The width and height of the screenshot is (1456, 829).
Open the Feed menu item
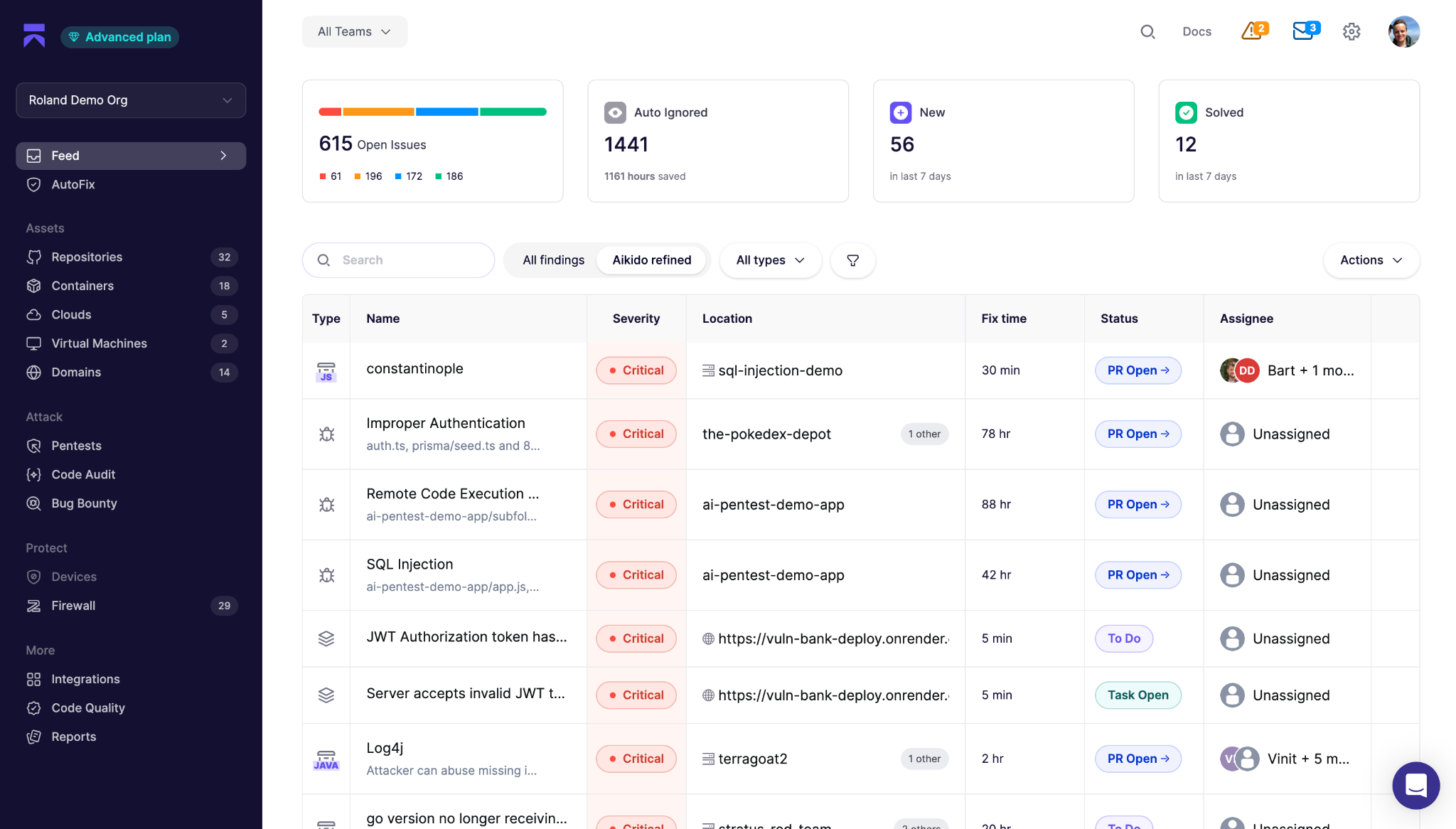131,156
